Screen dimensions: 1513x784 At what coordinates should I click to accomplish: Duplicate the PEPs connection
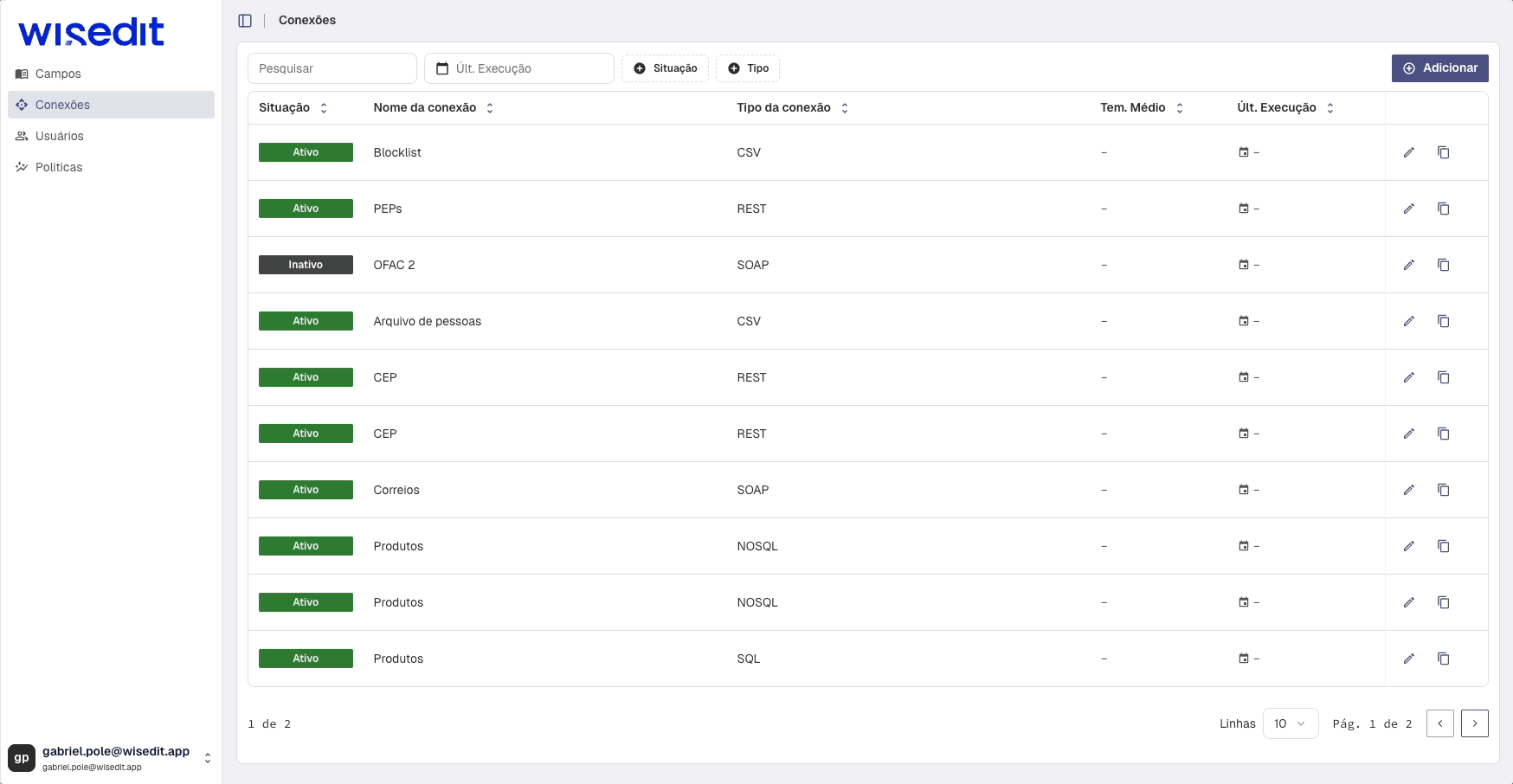coord(1443,209)
